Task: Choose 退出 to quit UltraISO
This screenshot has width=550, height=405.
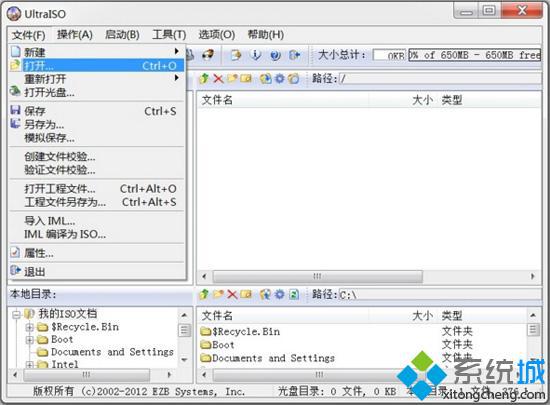Action: point(96,272)
